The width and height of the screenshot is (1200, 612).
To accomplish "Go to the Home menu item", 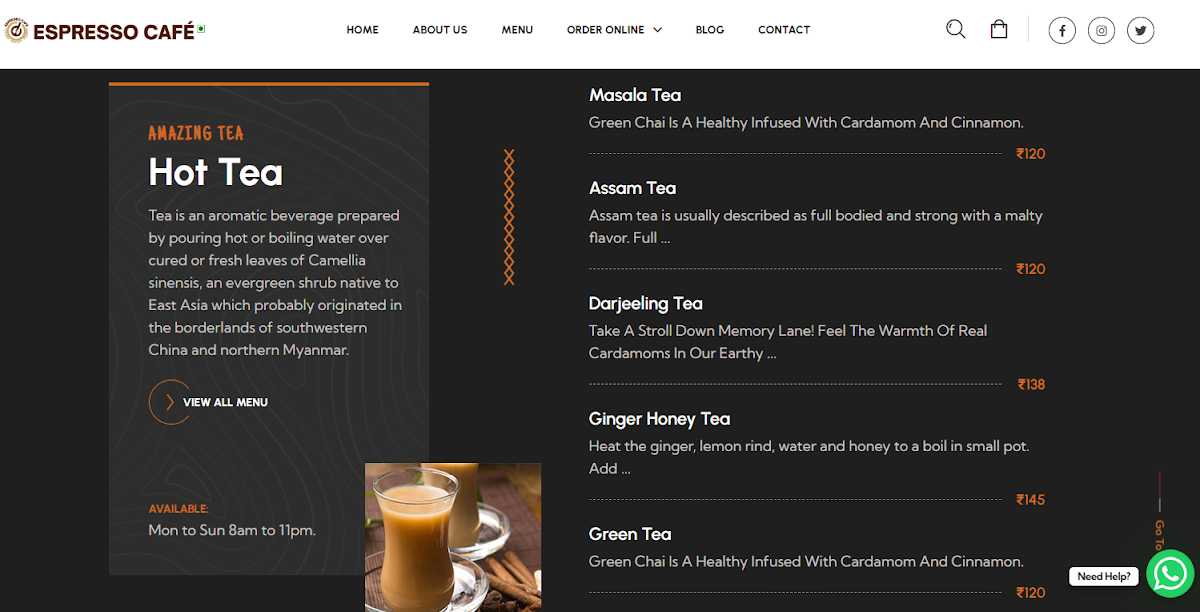I will point(362,30).
